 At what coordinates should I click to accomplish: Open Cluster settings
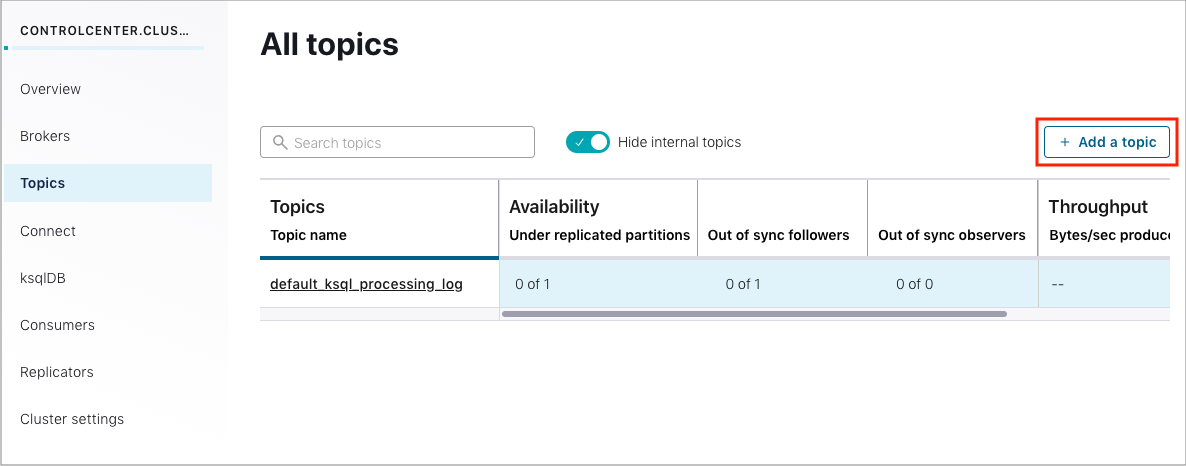click(72, 419)
